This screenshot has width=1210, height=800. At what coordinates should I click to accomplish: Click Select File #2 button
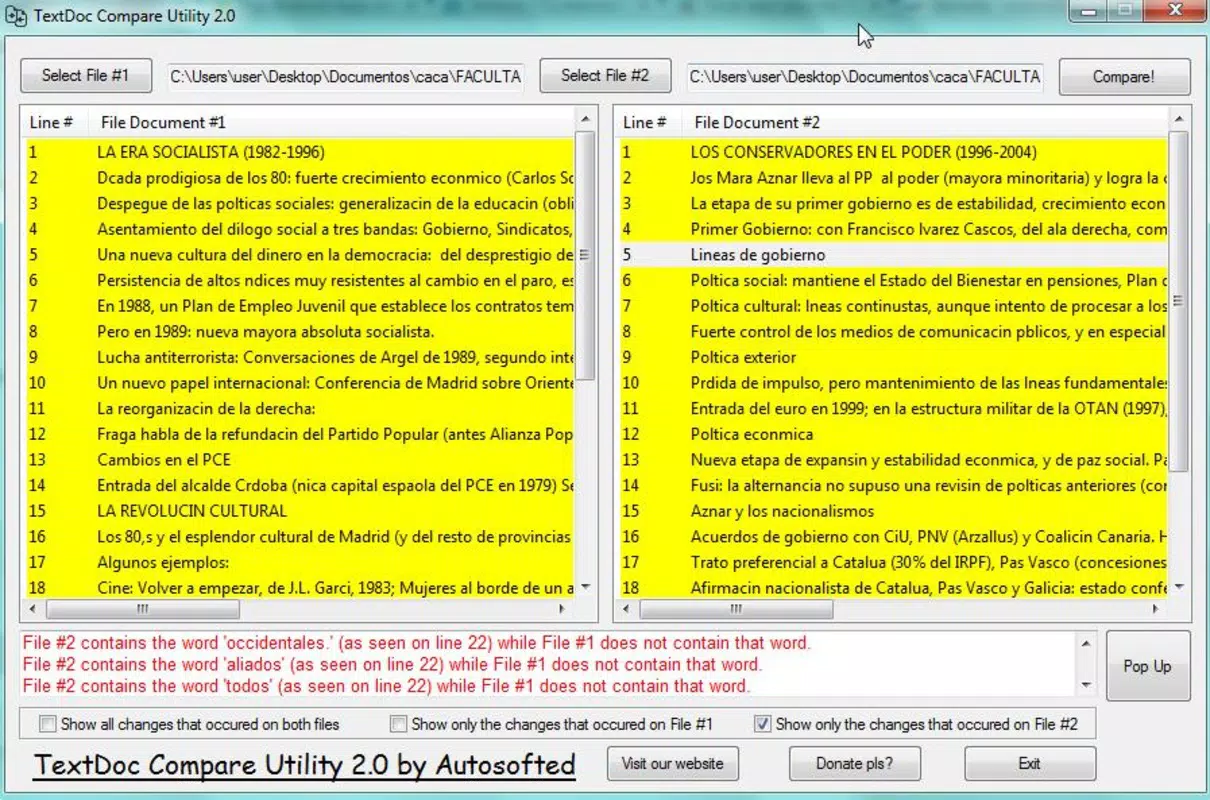coord(605,75)
